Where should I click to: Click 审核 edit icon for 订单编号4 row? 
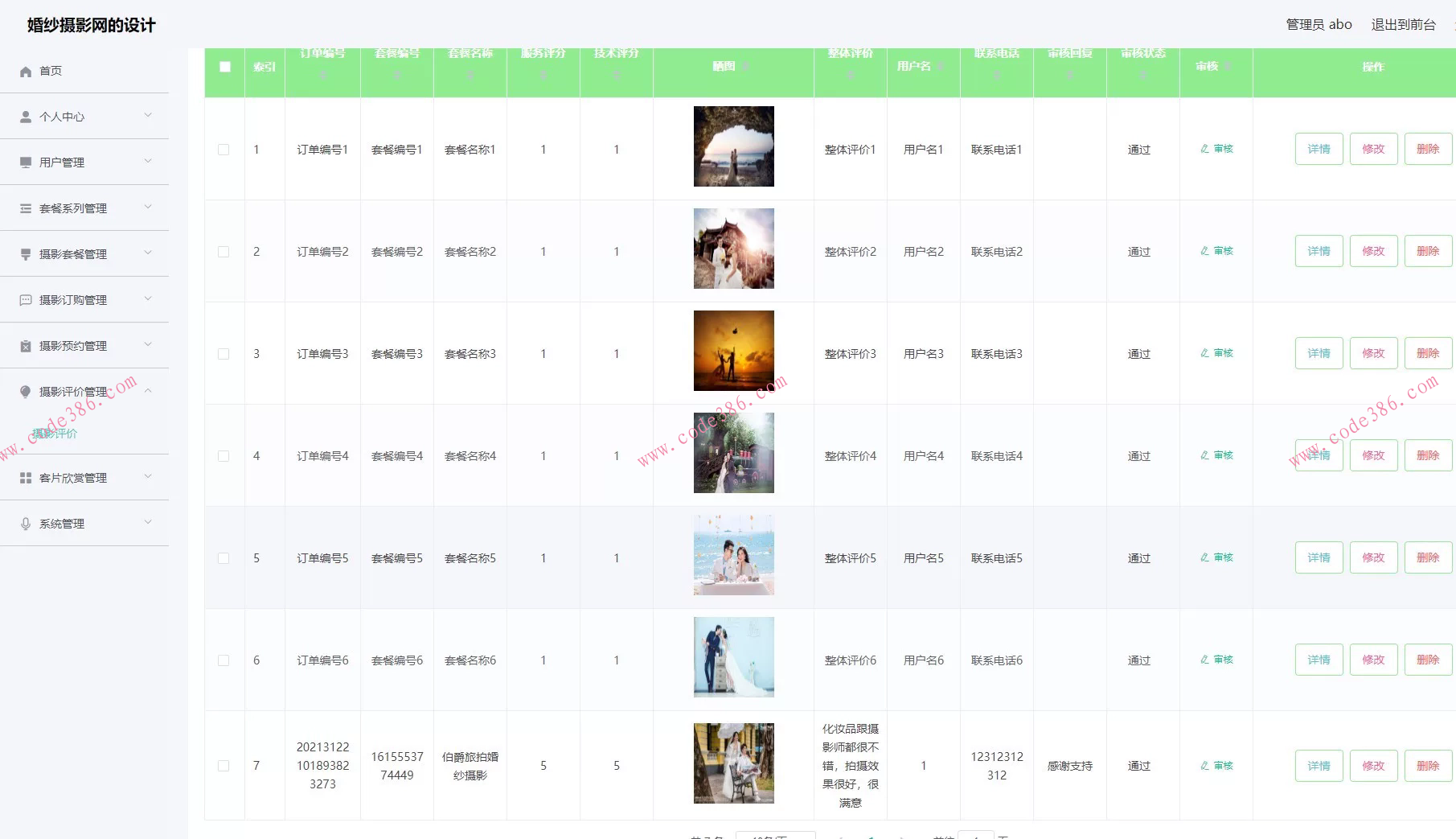coord(1204,455)
